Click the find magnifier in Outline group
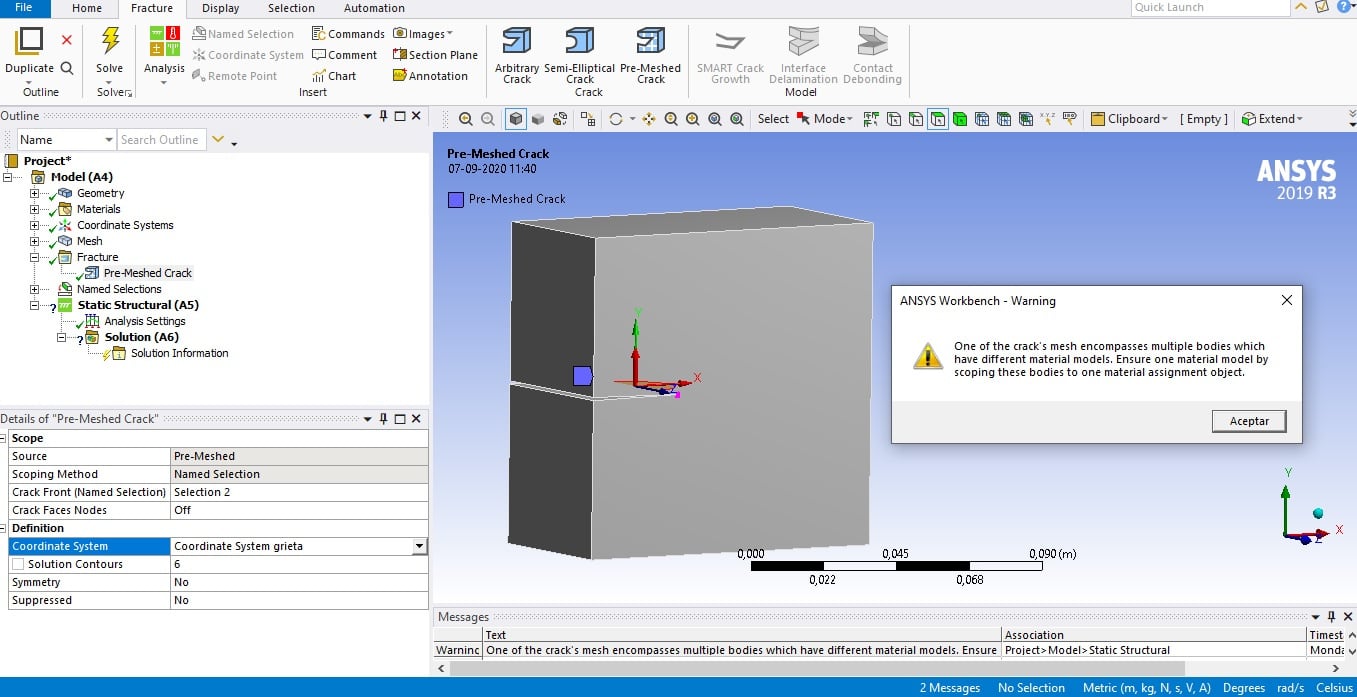Viewport: 1357px width, 697px height. point(67,68)
